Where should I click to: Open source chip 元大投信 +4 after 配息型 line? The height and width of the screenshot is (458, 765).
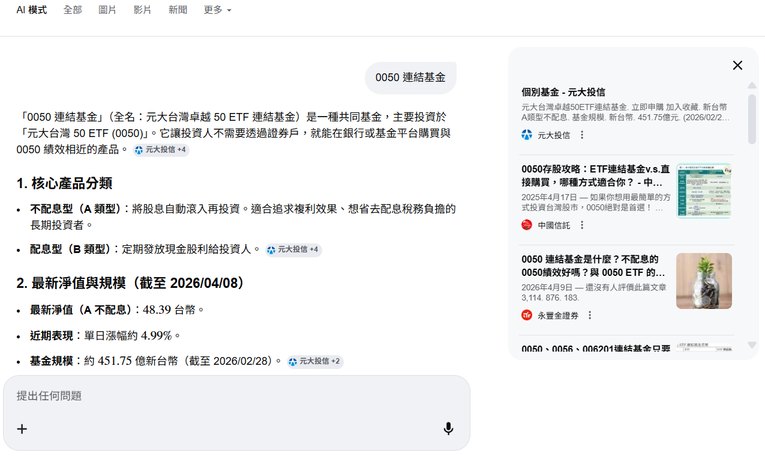click(x=293, y=249)
